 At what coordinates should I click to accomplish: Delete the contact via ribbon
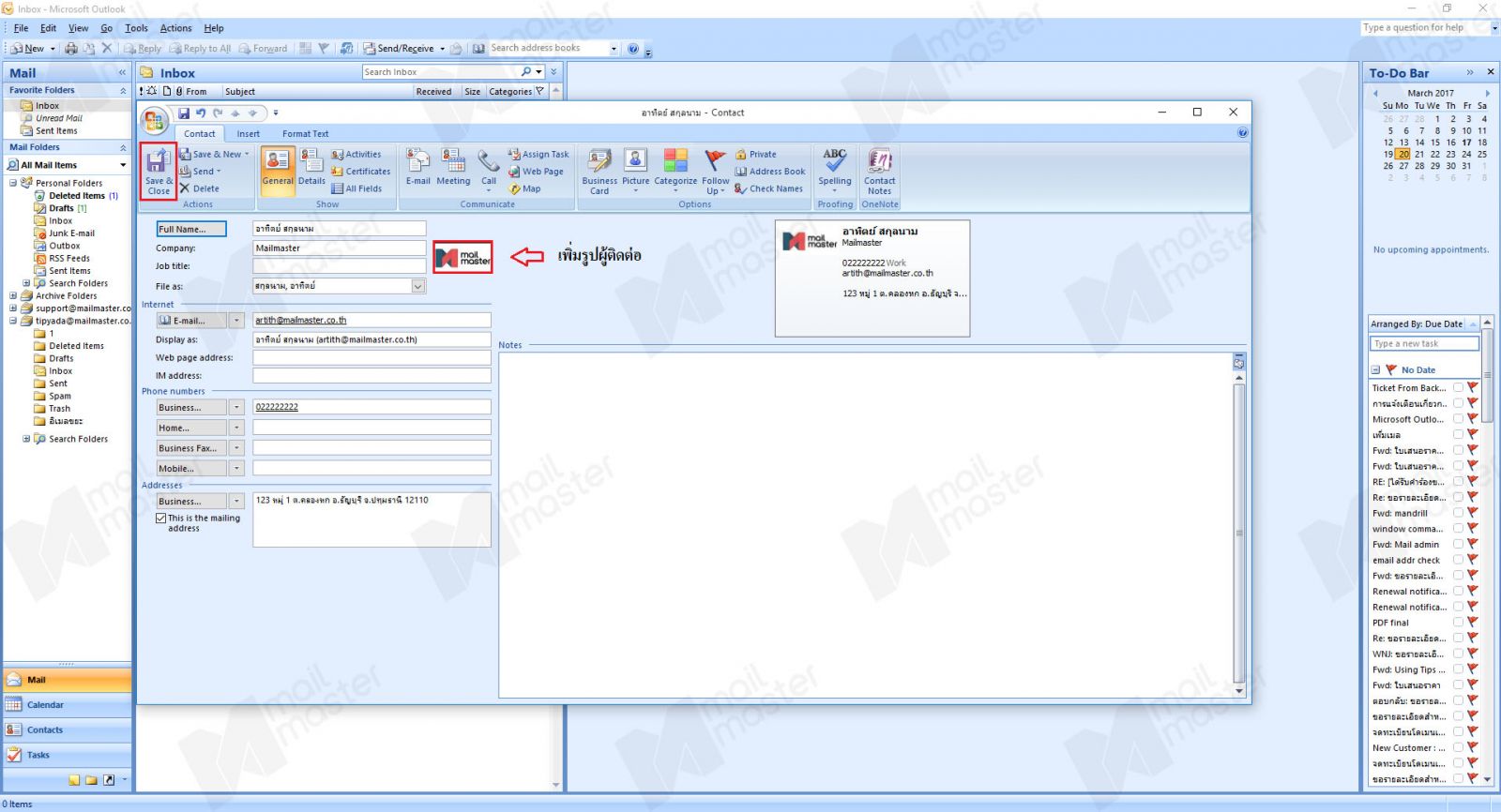point(199,188)
